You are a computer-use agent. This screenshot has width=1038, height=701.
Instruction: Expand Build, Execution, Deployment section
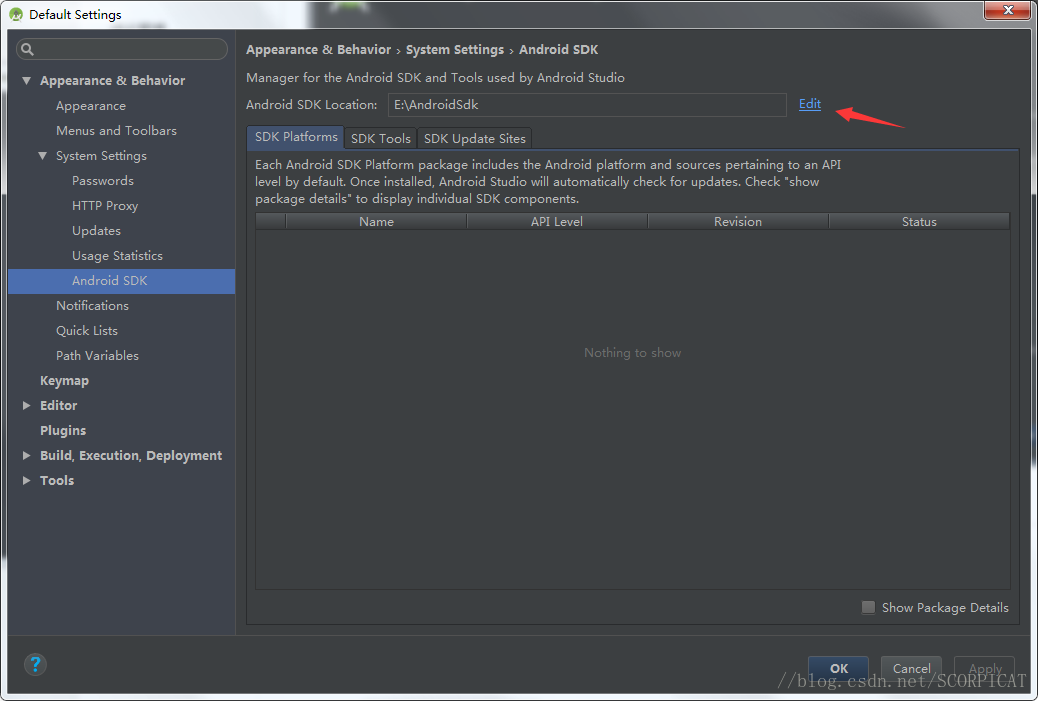[x=26, y=455]
